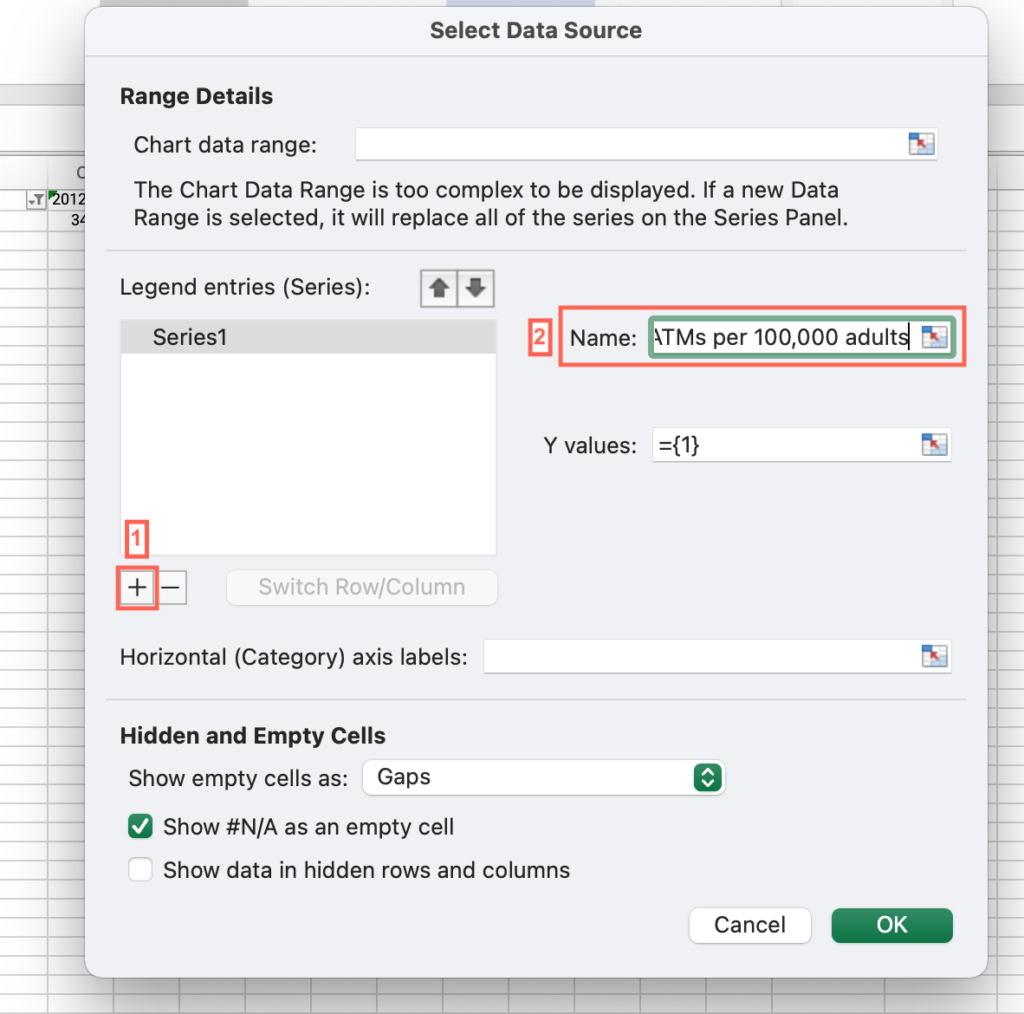Confirm the dialog with OK
The height and width of the screenshot is (1014, 1024).
(x=891, y=925)
